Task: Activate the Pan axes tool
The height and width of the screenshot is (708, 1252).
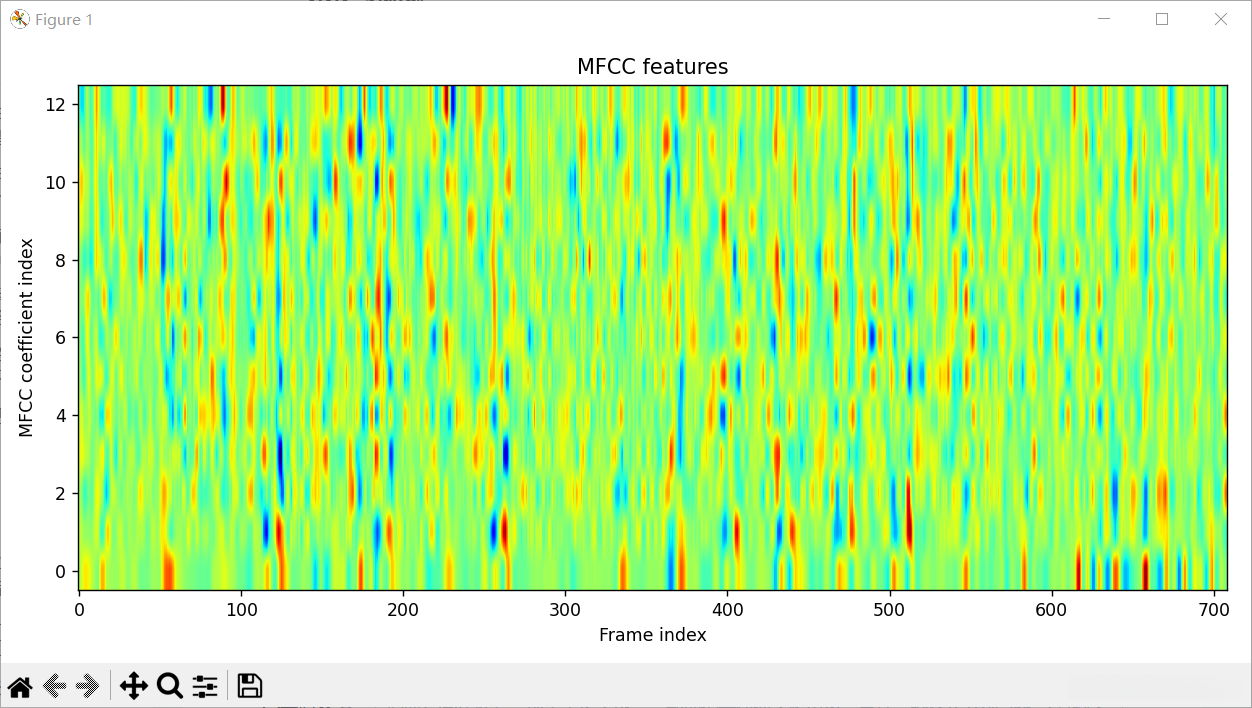Action: click(x=133, y=686)
